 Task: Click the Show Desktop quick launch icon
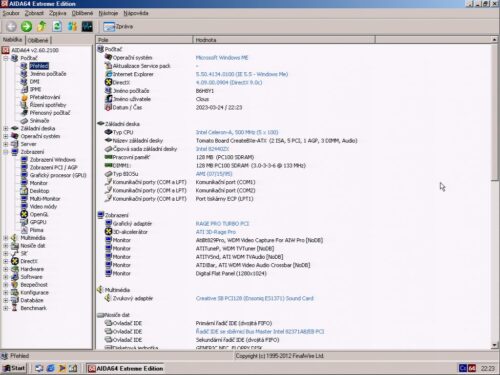point(73,368)
